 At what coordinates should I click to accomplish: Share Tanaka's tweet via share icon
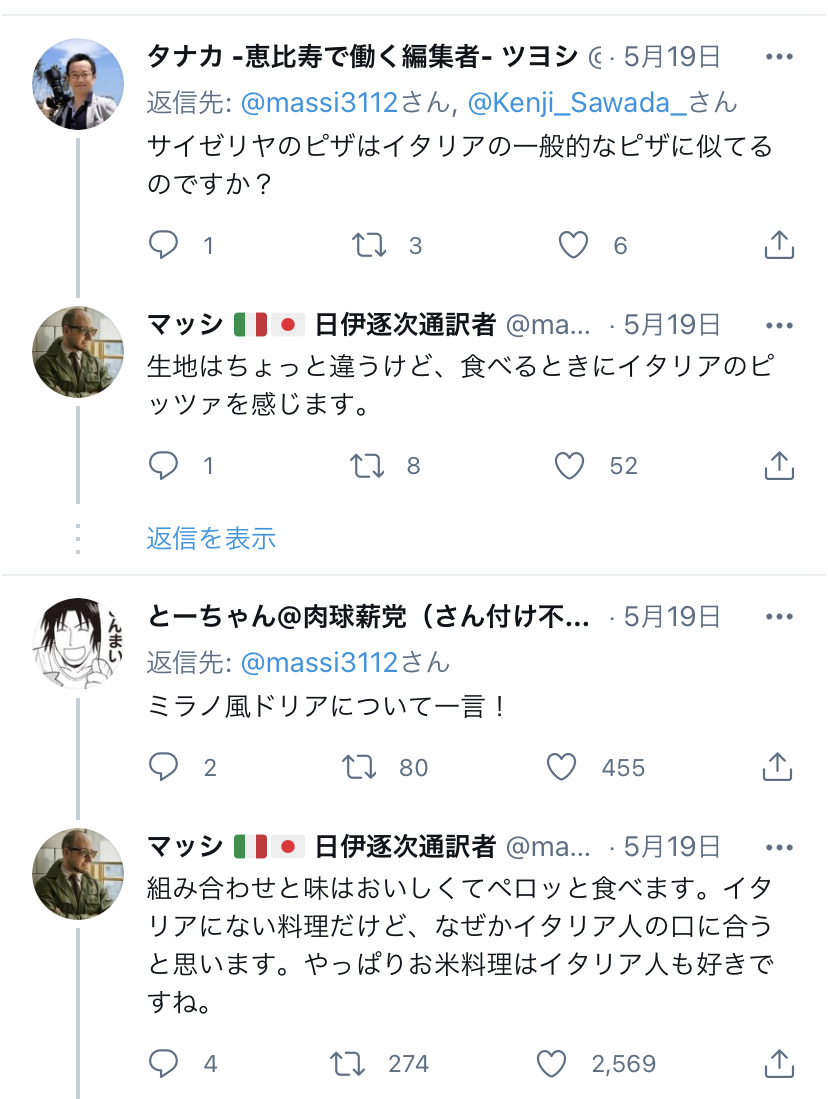778,245
